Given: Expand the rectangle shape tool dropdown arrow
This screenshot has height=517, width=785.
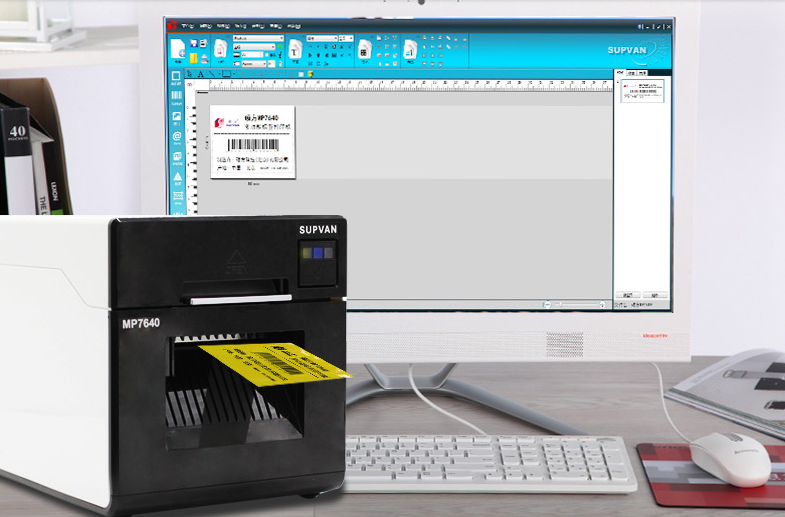Looking at the screenshot, I should pyautogui.click(x=233, y=74).
